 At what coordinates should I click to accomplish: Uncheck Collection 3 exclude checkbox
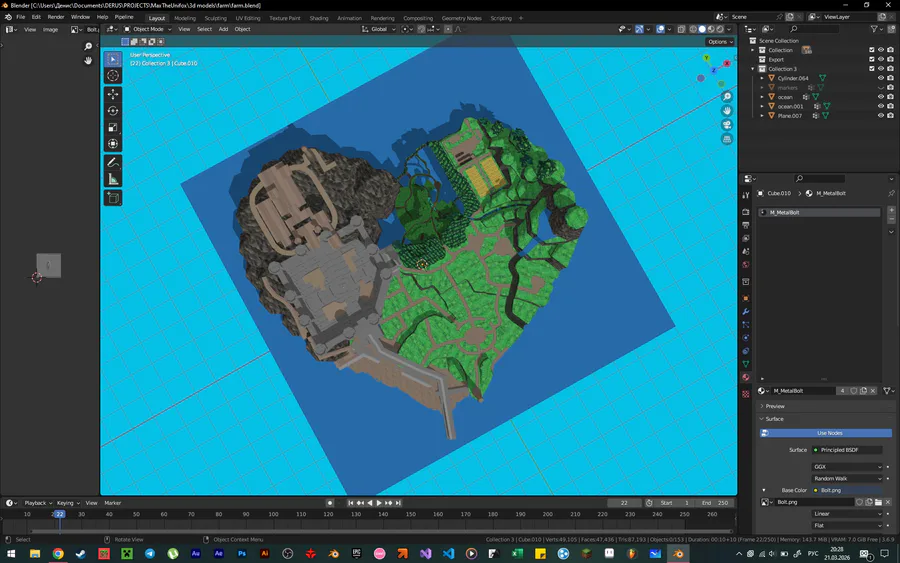click(x=871, y=69)
